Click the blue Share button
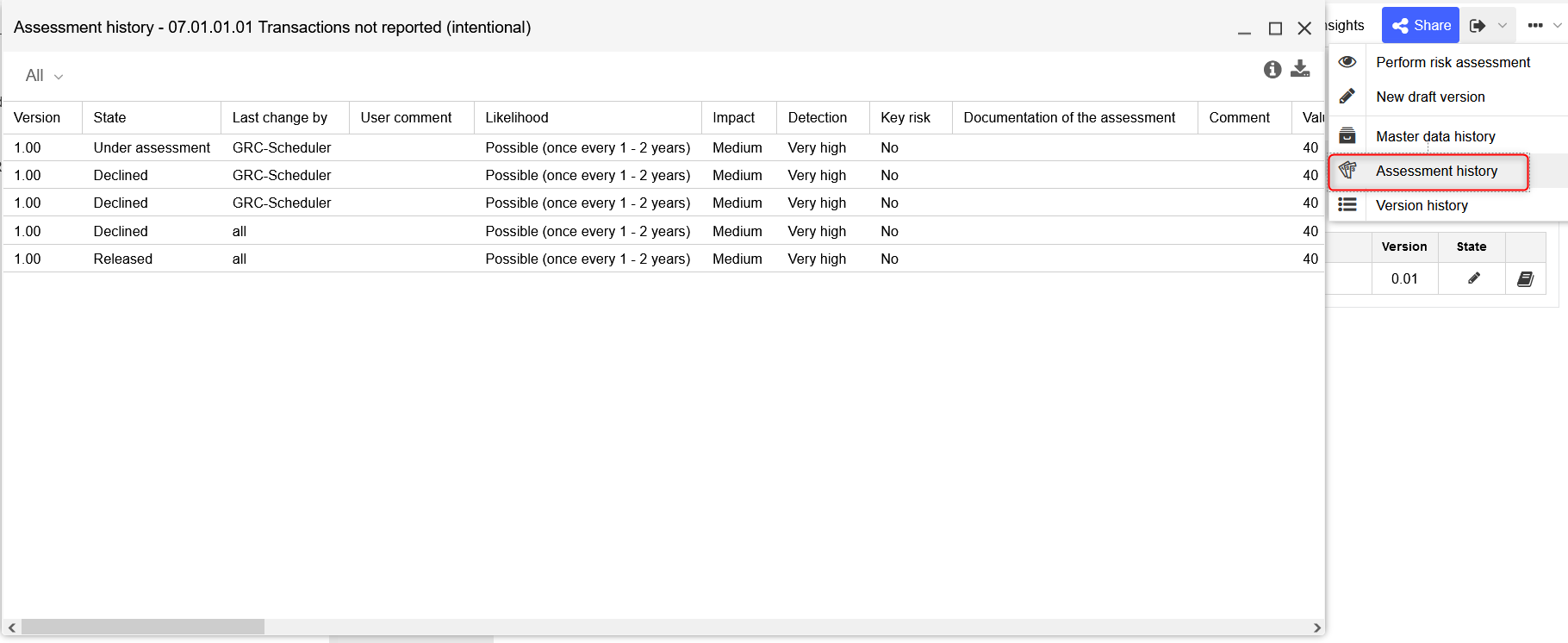Viewport: 1568px width, 643px height. pos(1421,25)
